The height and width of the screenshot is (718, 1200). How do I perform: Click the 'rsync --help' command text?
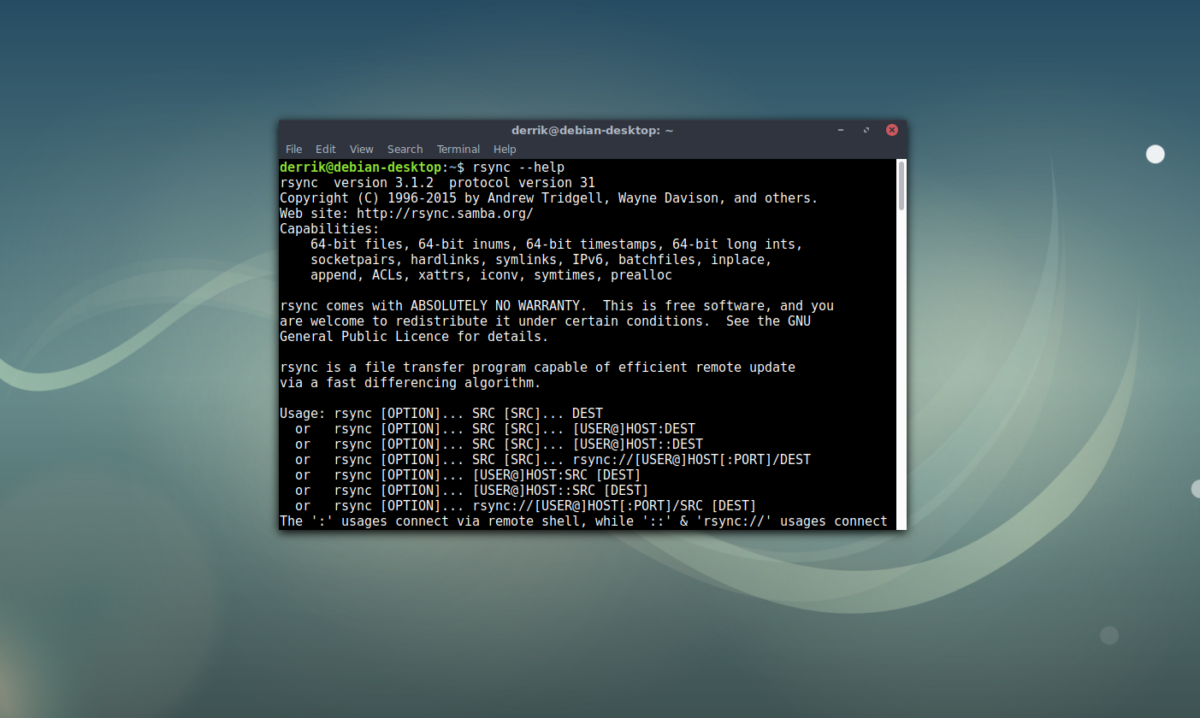pos(519,167)
